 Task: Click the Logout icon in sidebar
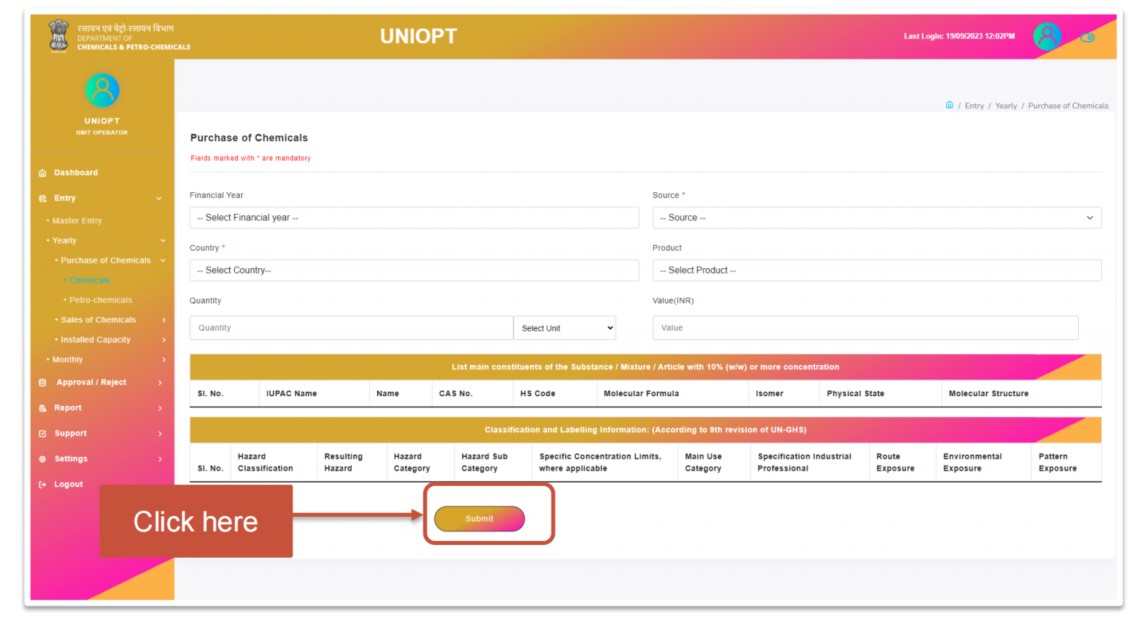pyautogui.click(x=42, y=484)
